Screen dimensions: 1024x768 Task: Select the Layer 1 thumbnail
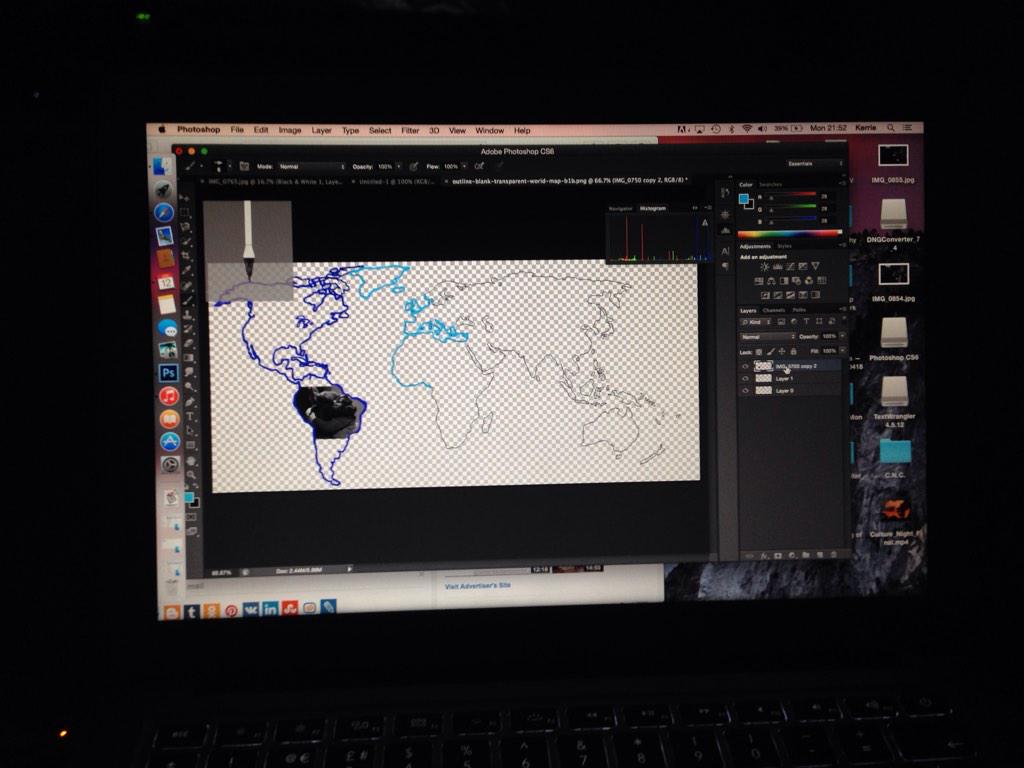pyautogui.click(x=763, y=378)
